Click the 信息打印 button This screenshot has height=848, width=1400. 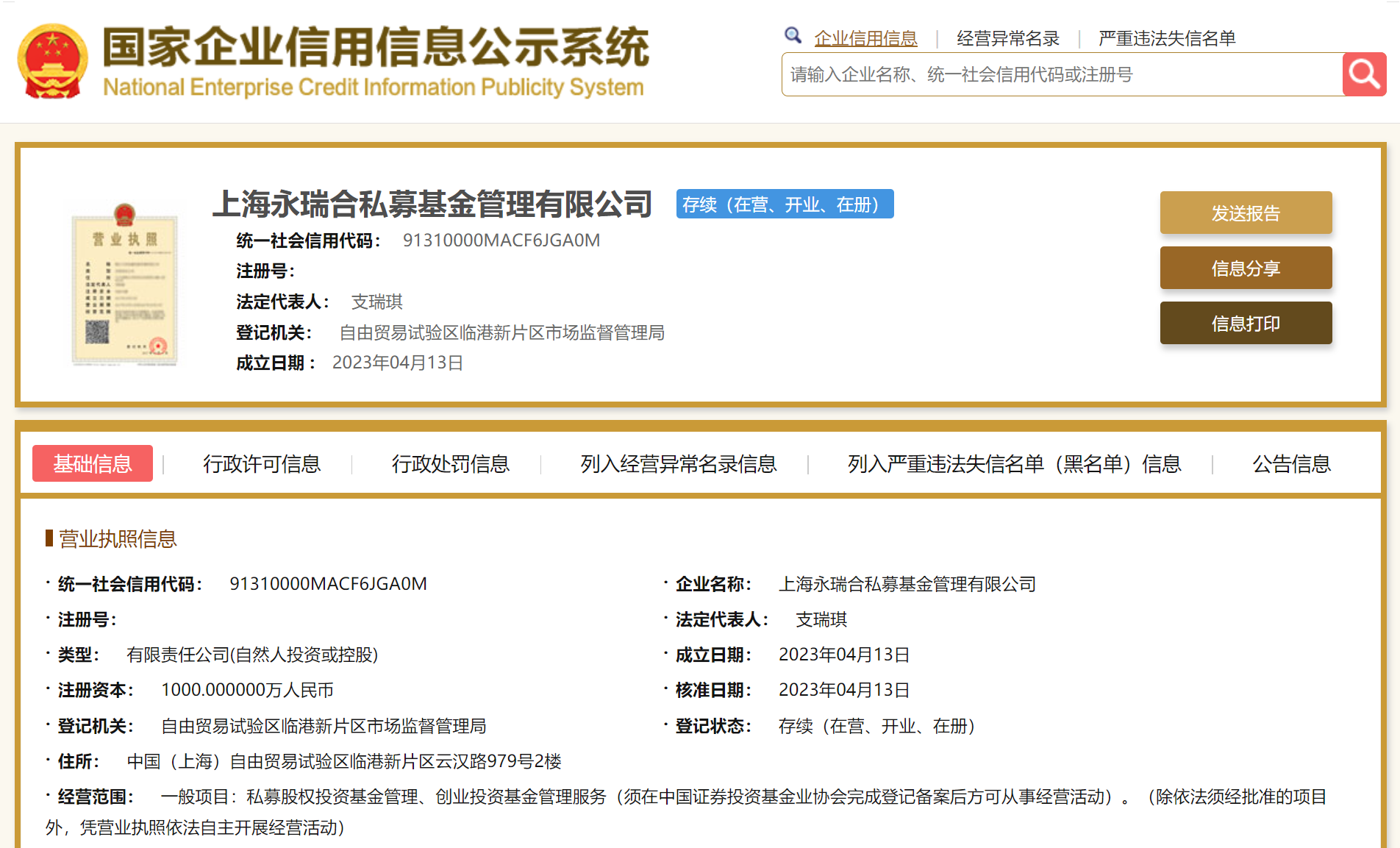(1246, 324)
